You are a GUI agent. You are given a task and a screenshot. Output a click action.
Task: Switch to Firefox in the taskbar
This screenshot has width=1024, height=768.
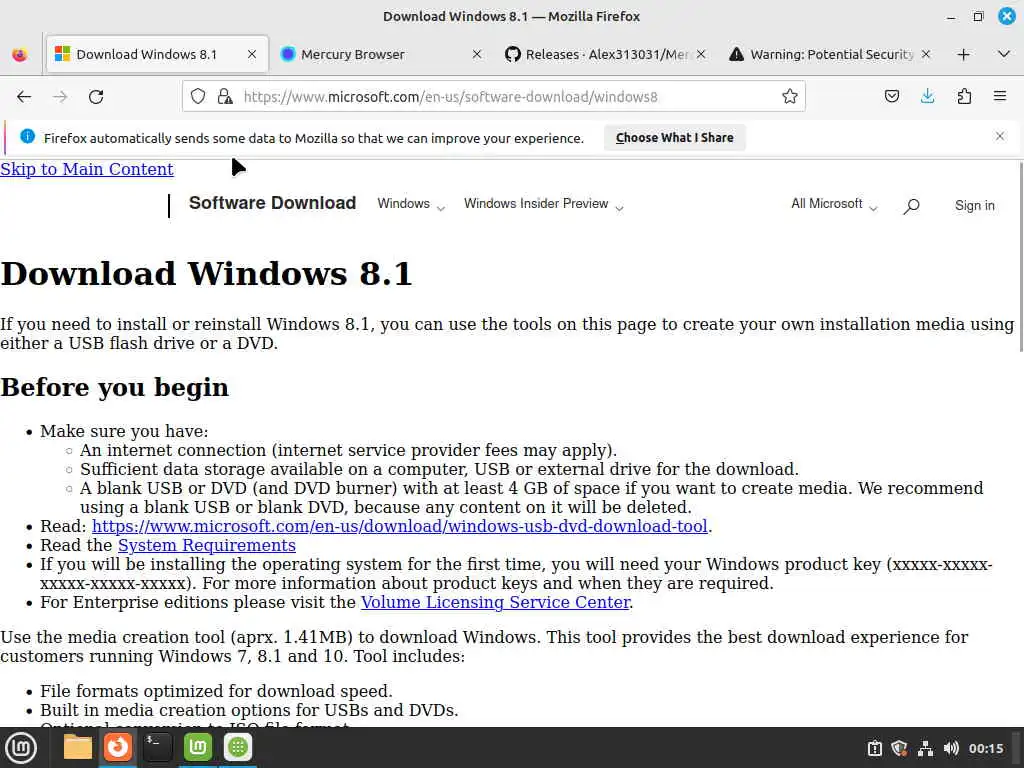(118, 747)
